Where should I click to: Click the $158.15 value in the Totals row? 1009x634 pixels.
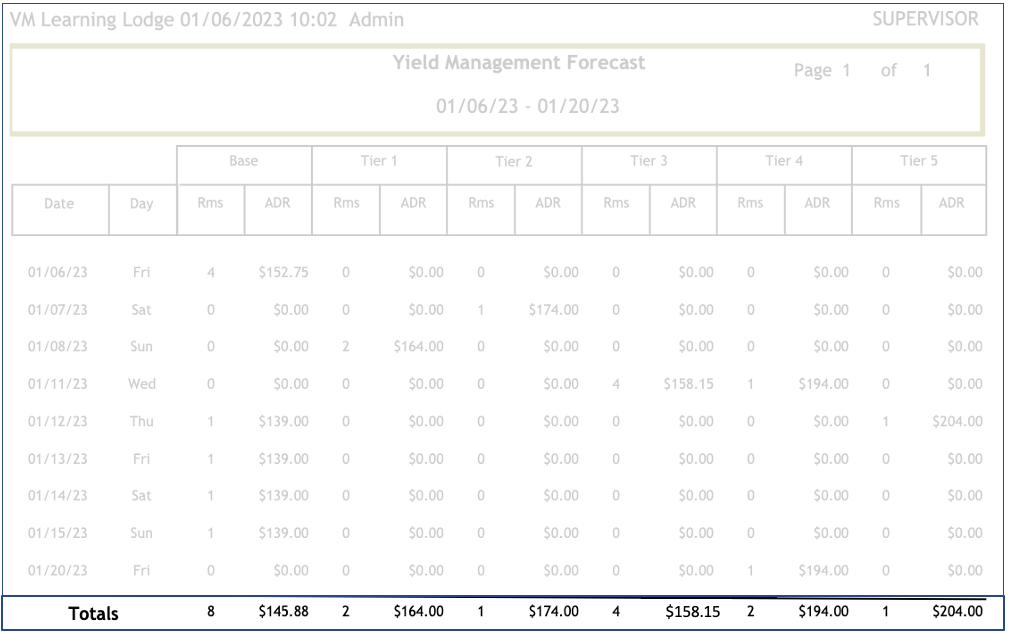692,611
